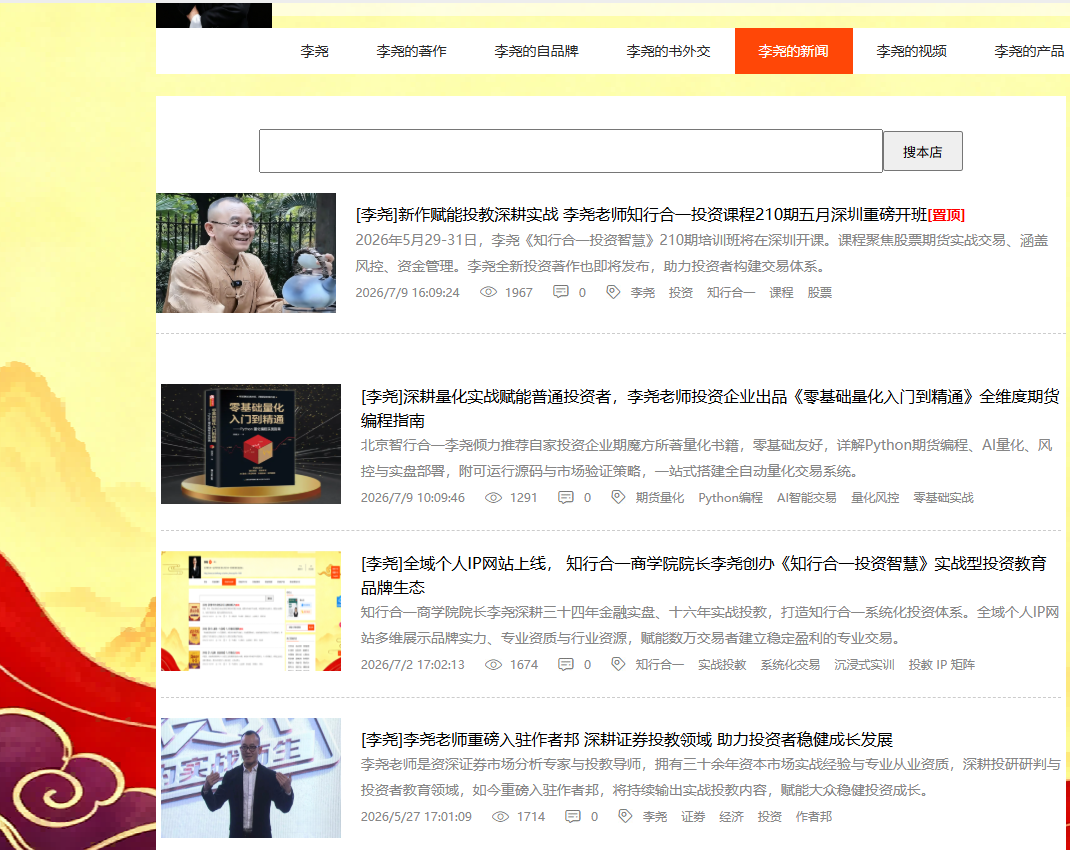Select the 系统化交易 tag
Screen dimensions: 1070x850
(790, 664)
